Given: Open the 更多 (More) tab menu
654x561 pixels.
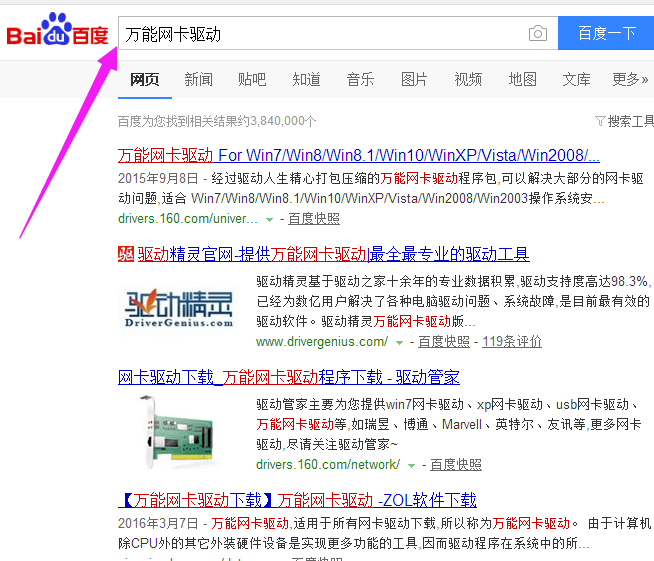Looking at the screenshot, I should click(x=630, y=79).
